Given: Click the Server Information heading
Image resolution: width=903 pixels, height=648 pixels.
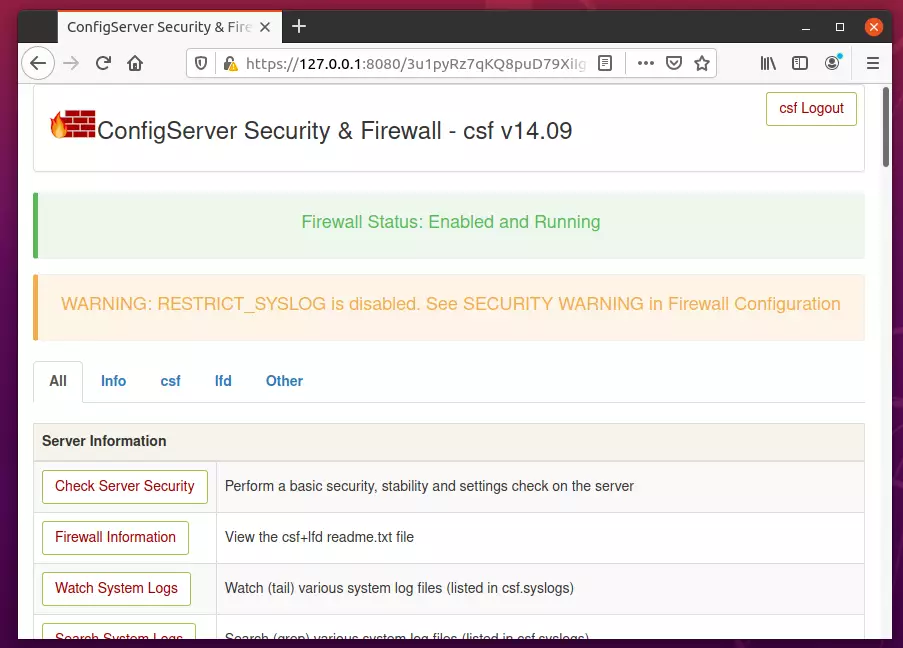Looking at the screenshot, I should (x=104, y=441).
